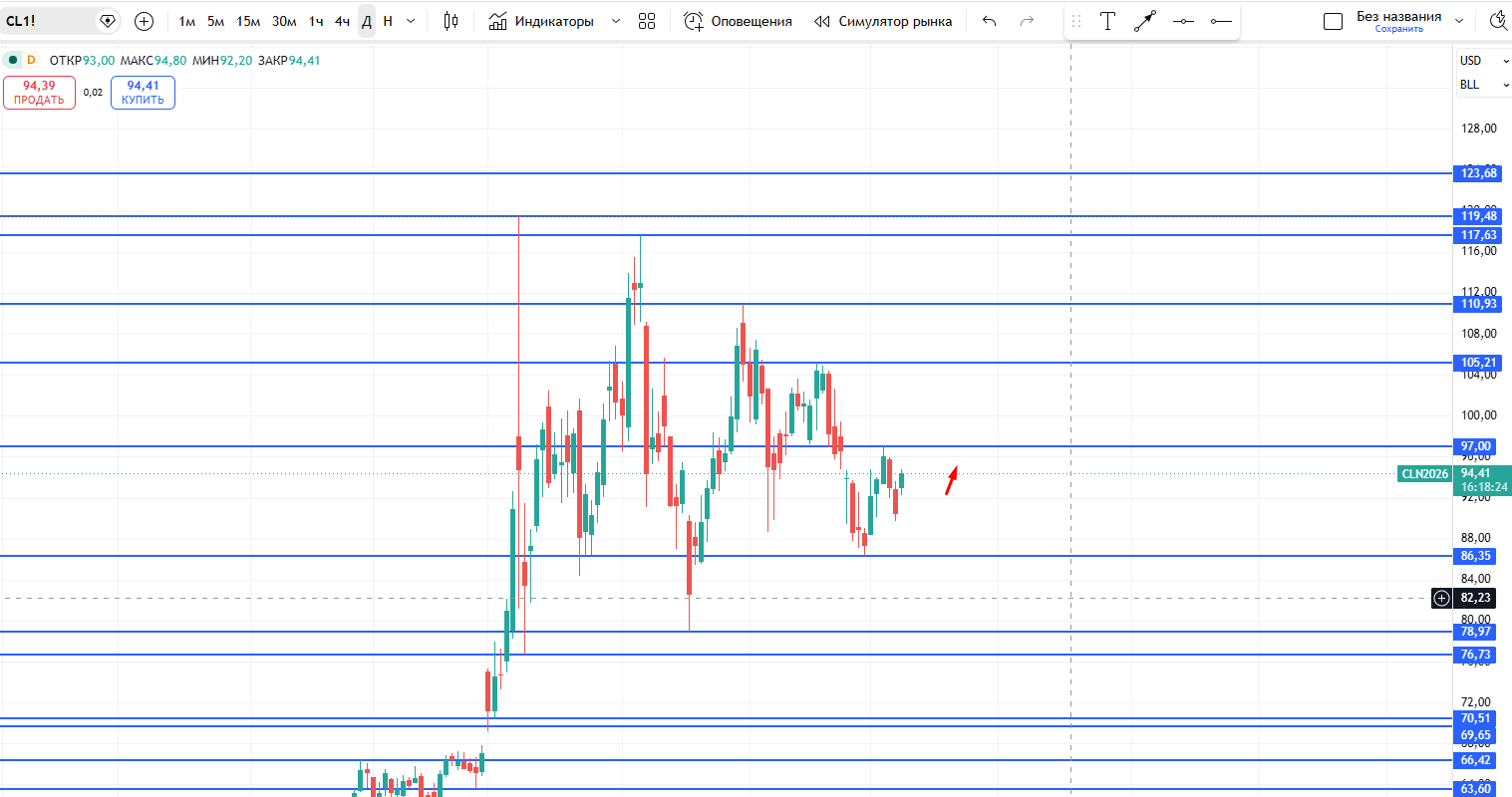Choose the 1ч timeframe
1512x797 pixels.
(316, 21)
